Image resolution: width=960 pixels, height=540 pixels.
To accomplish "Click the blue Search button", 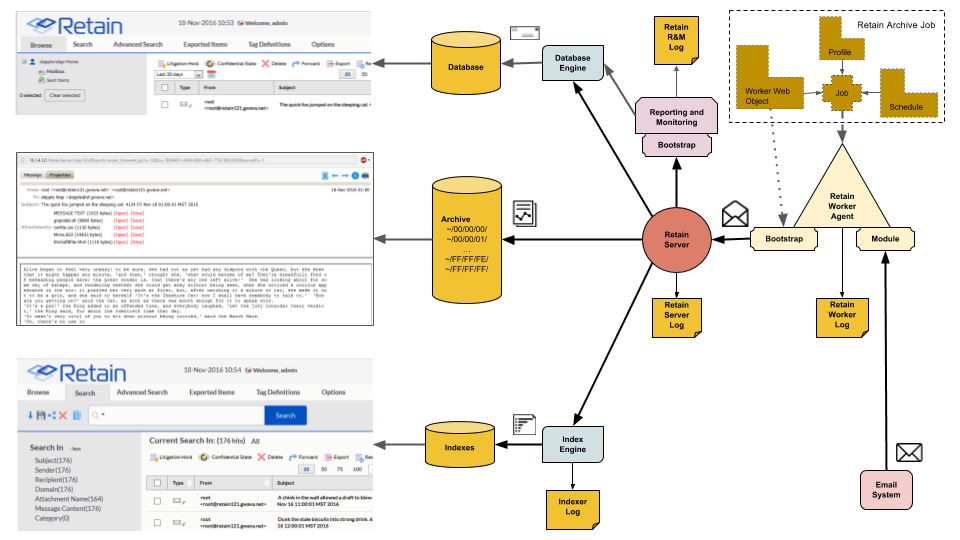I will click(285, 415).
